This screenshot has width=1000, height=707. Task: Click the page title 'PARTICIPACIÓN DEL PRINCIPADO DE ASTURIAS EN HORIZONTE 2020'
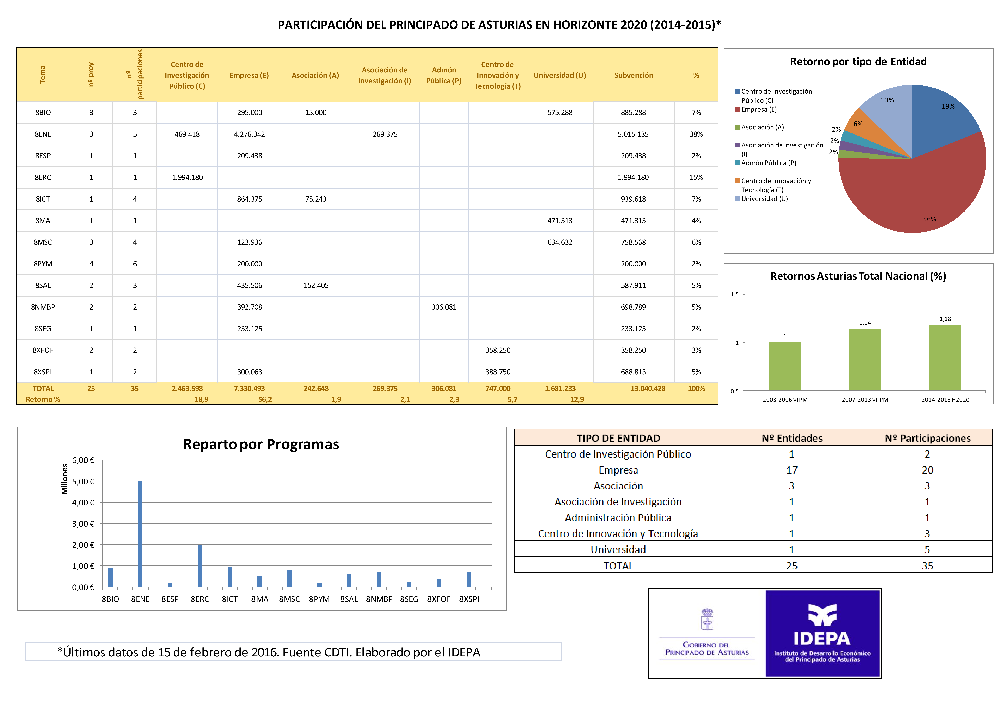(x=499, y=25)
